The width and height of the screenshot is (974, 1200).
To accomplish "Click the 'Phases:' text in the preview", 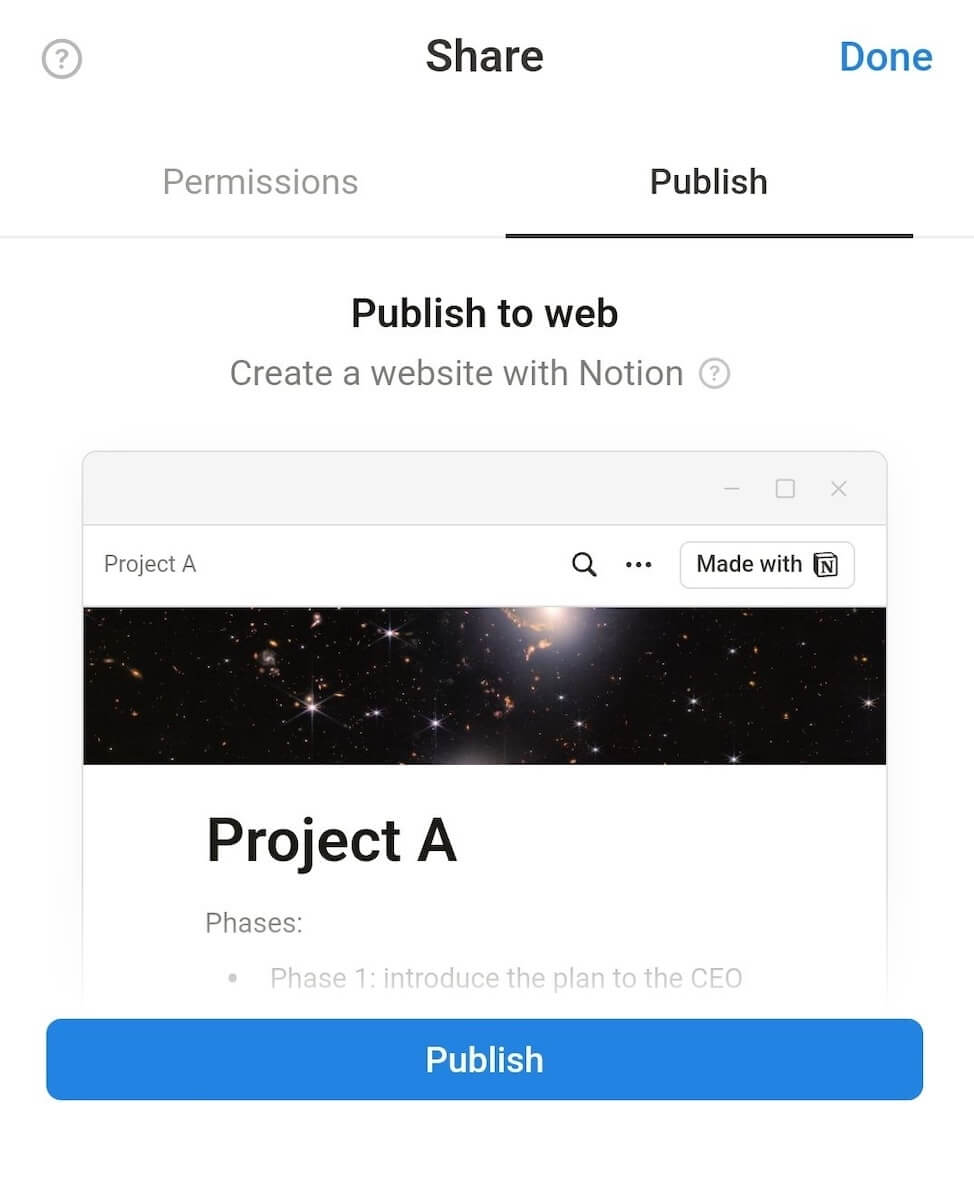I will [254, 922].
